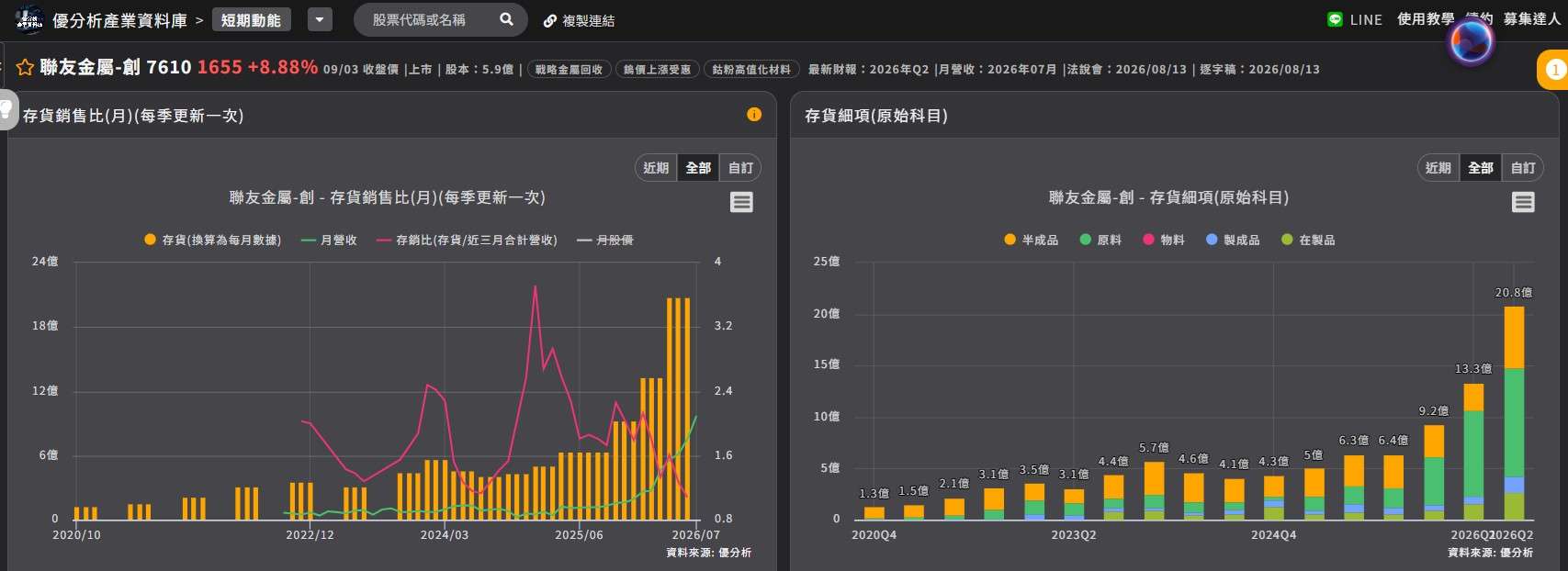This screenshot has height=571, width=1568.
Task: Click the 戰略金屬回收 tag
Action: tap(569, 69)
